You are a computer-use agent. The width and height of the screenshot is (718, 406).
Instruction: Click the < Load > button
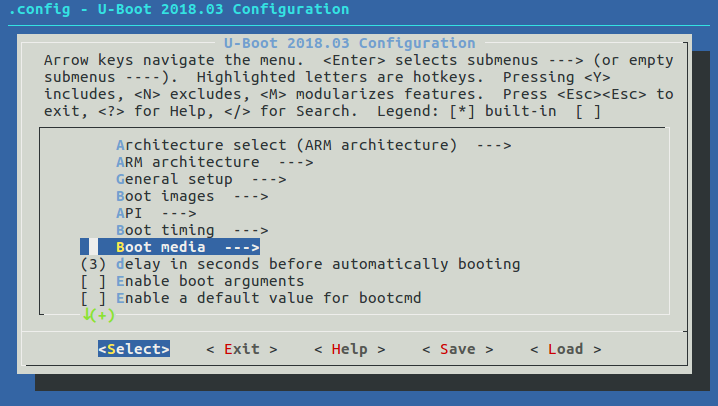coord(566,349)
